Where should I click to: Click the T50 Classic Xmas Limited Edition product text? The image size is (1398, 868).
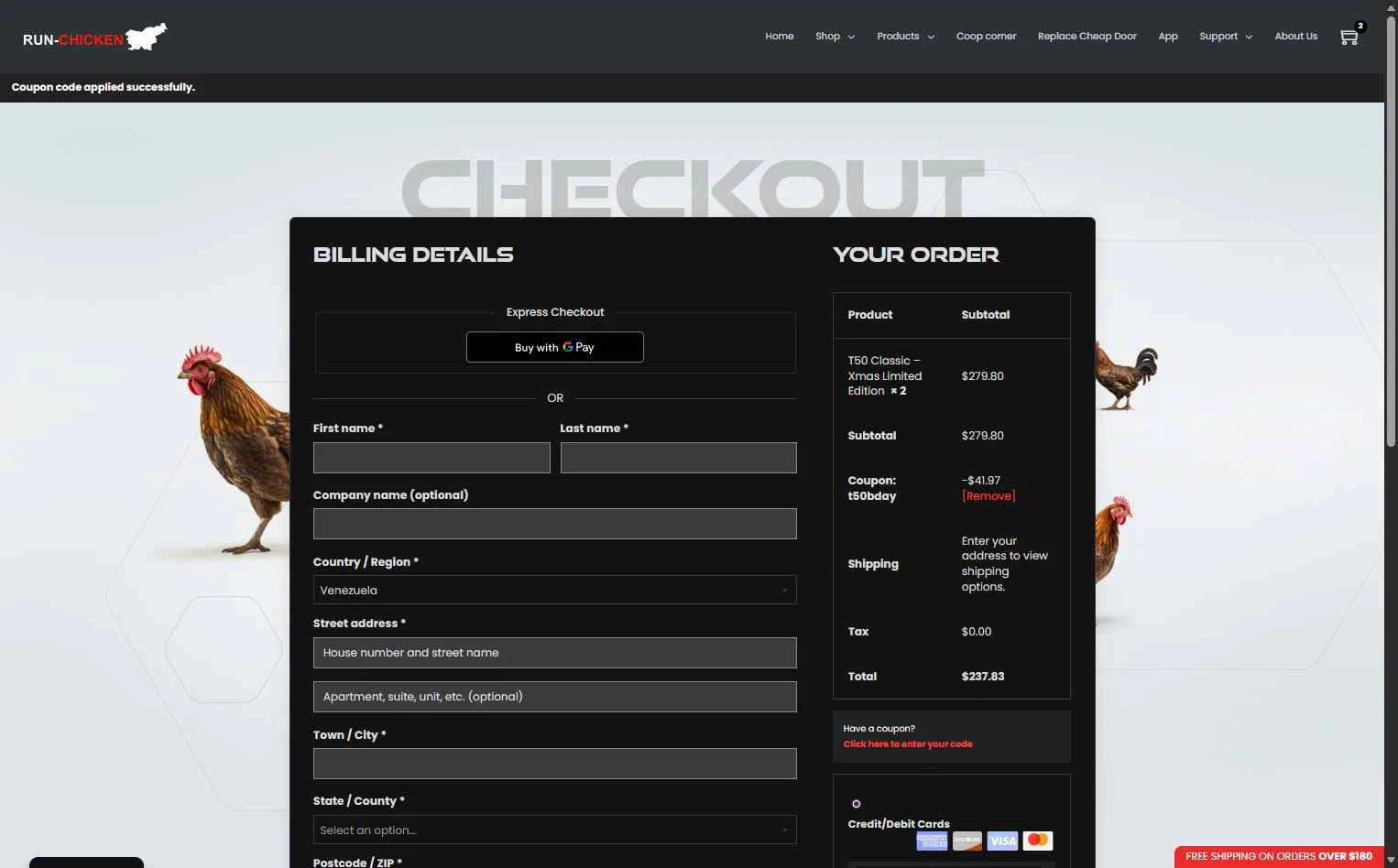pos(885,375)
